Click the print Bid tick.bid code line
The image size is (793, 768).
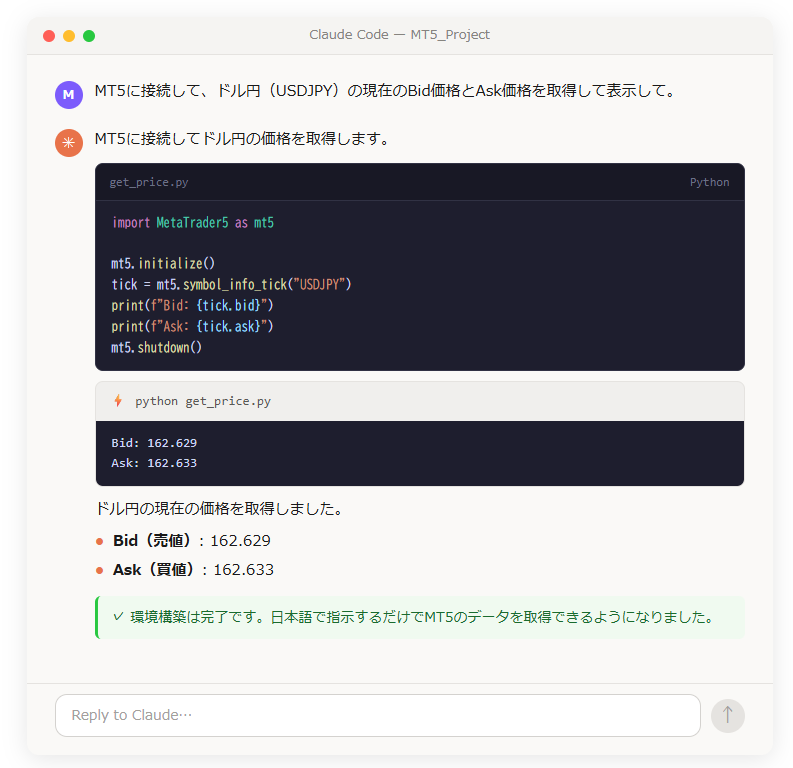coord(192,305)
